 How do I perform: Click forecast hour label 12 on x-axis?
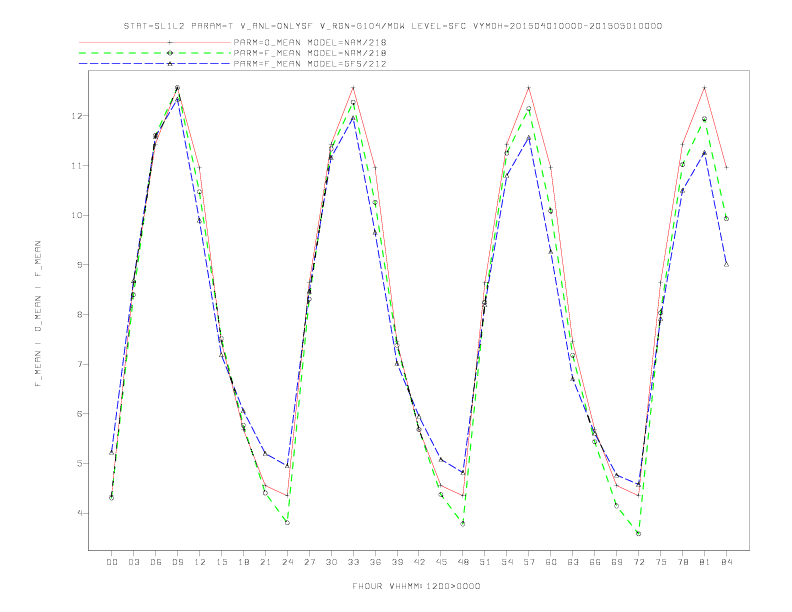pyautogui.click(x=200, y=562)
